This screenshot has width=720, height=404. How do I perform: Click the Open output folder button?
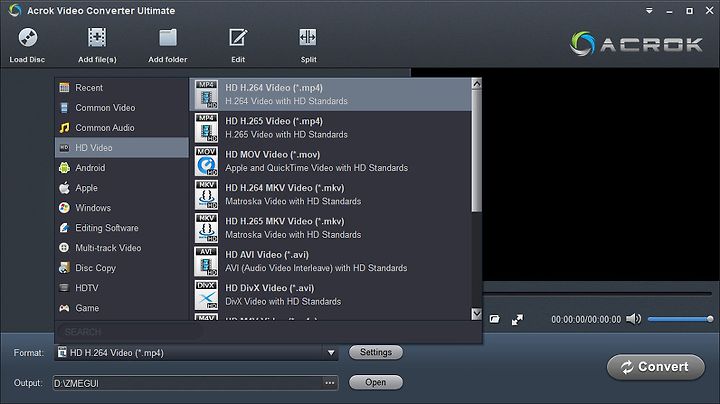(376, 382)
